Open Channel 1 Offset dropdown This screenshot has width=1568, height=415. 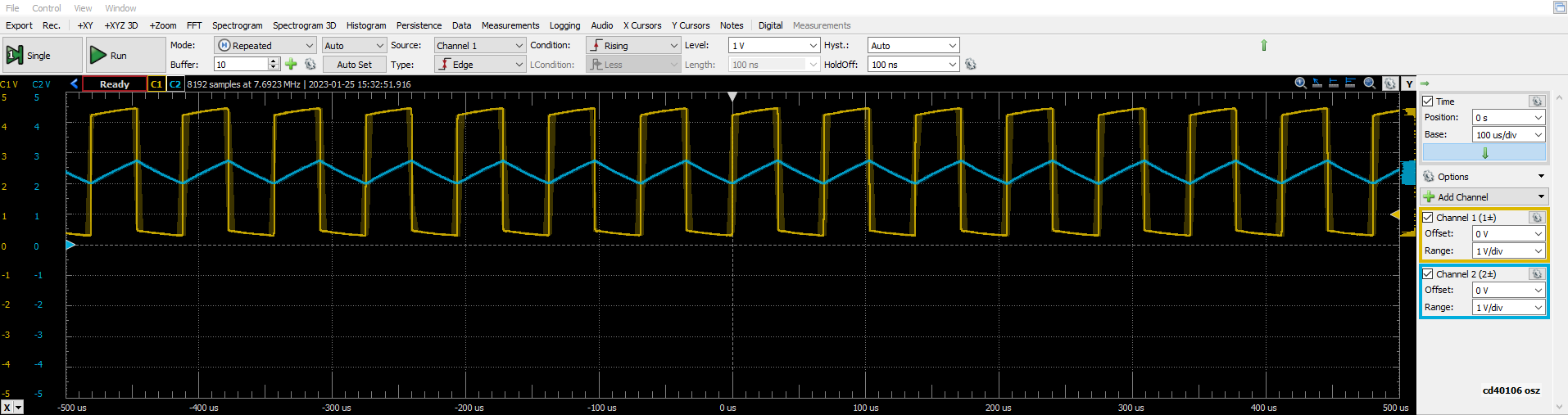[1509, 234]
